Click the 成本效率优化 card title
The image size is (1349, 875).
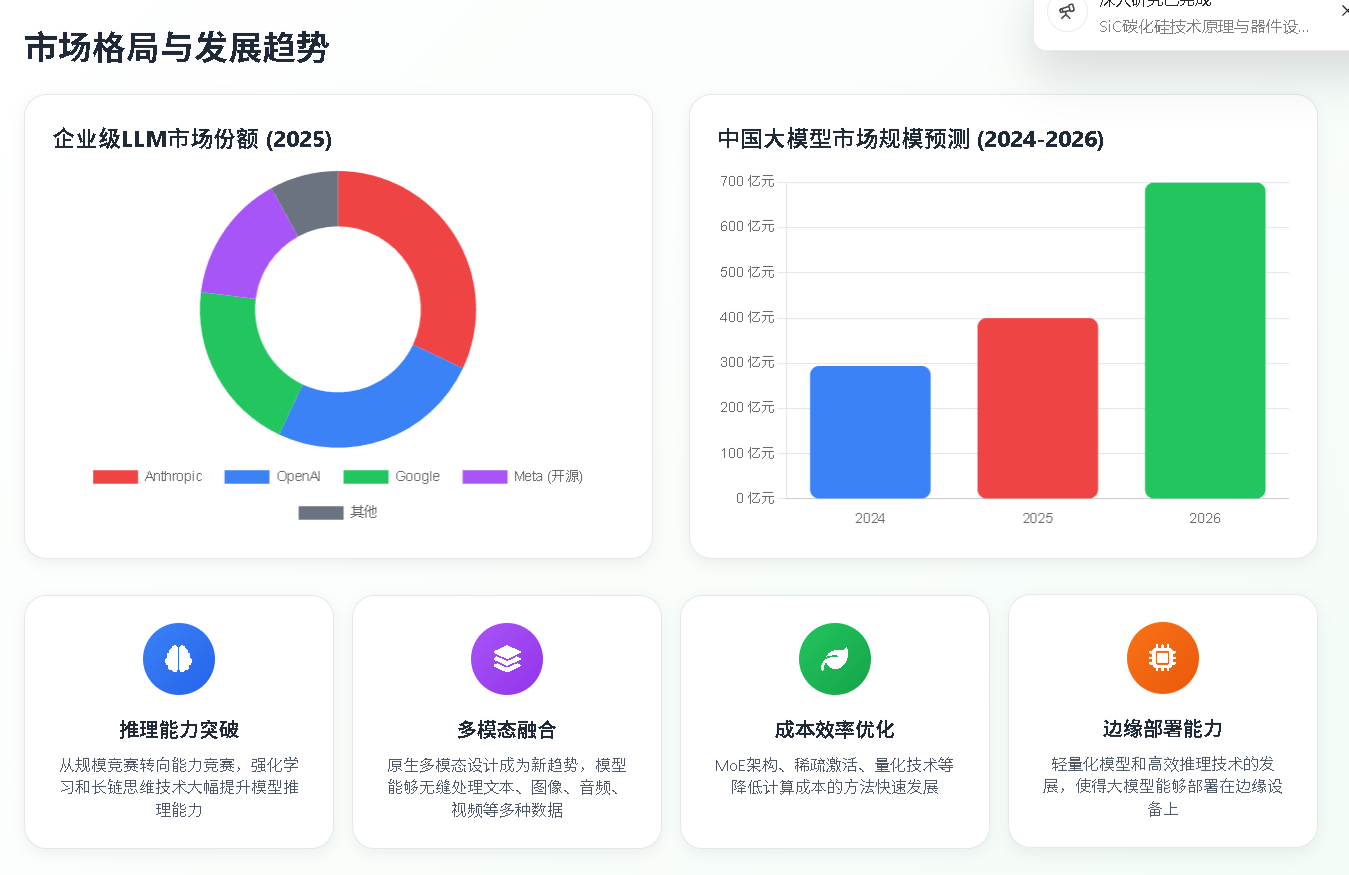835,729
